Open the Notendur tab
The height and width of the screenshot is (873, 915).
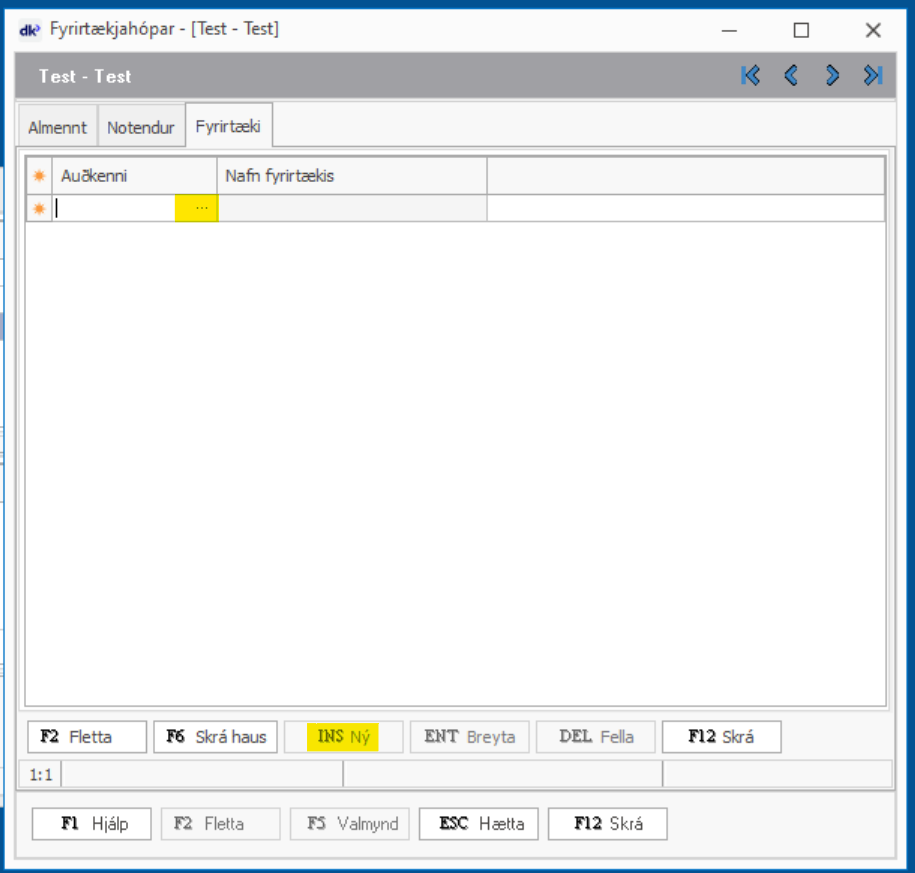pyautogui.click(x=141, y=128)
